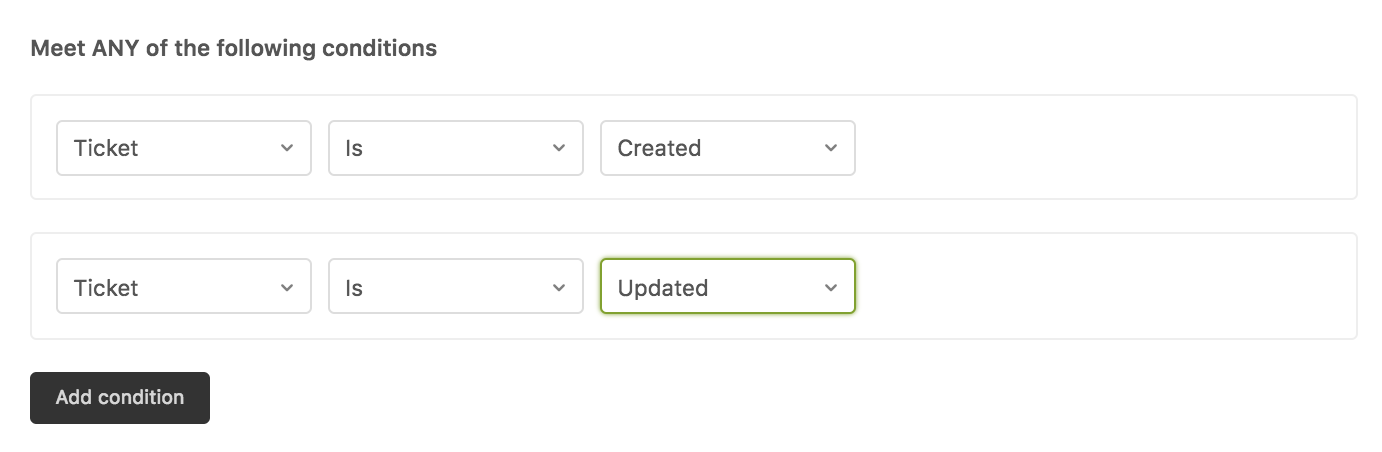
Task: Open the Ticket dropdown in the first condition
Action: tap(183, 148)
